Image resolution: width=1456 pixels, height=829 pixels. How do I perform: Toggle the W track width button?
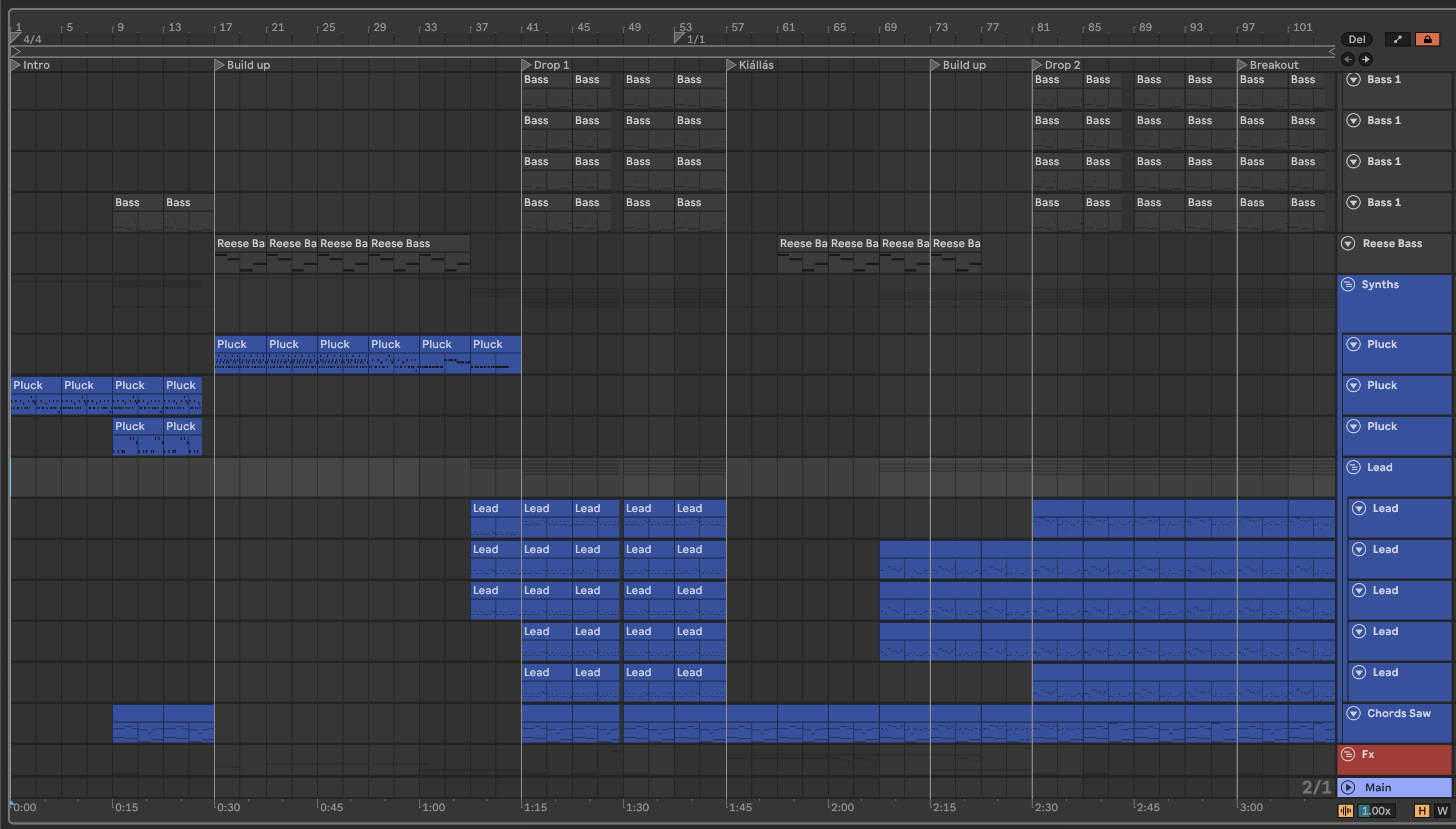(1442, 811)
